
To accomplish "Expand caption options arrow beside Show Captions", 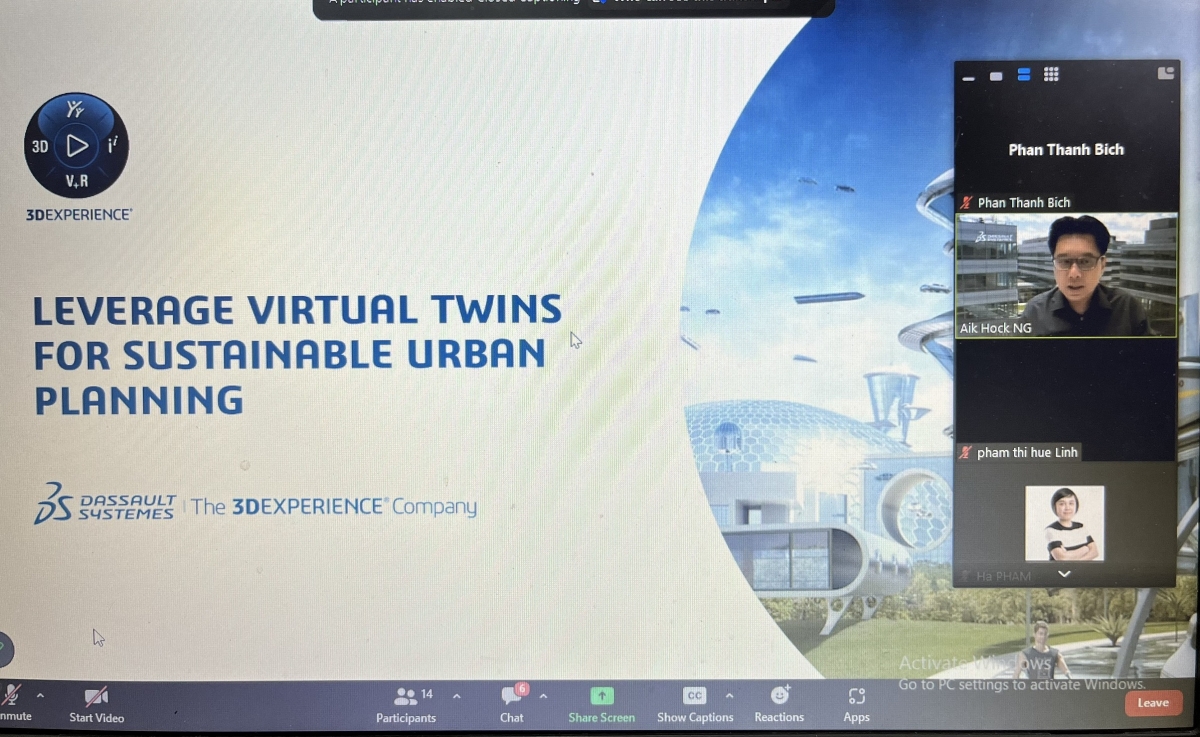I will click(x=729, y=696).
